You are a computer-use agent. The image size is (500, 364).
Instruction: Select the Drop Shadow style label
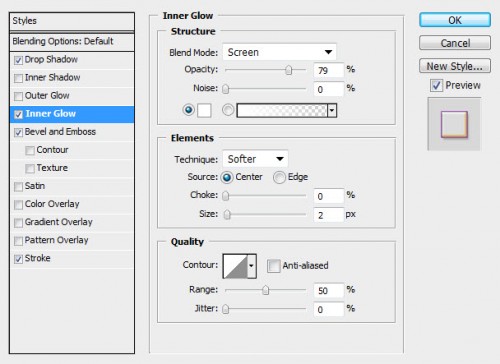click(51, 59)
